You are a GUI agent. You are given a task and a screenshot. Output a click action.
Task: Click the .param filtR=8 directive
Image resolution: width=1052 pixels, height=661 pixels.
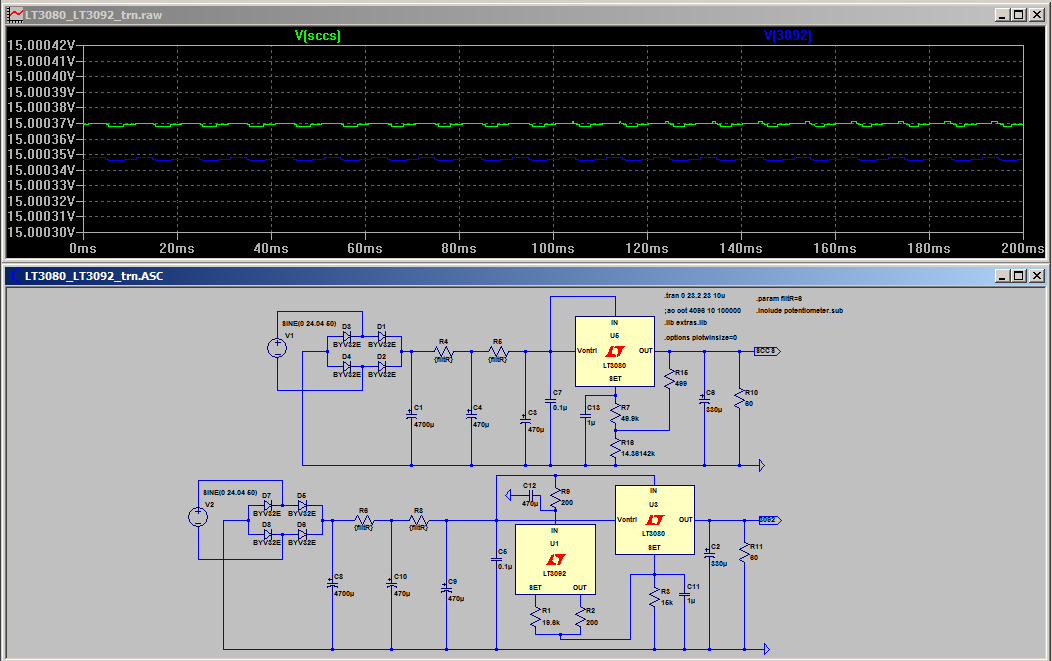(779, 299)
